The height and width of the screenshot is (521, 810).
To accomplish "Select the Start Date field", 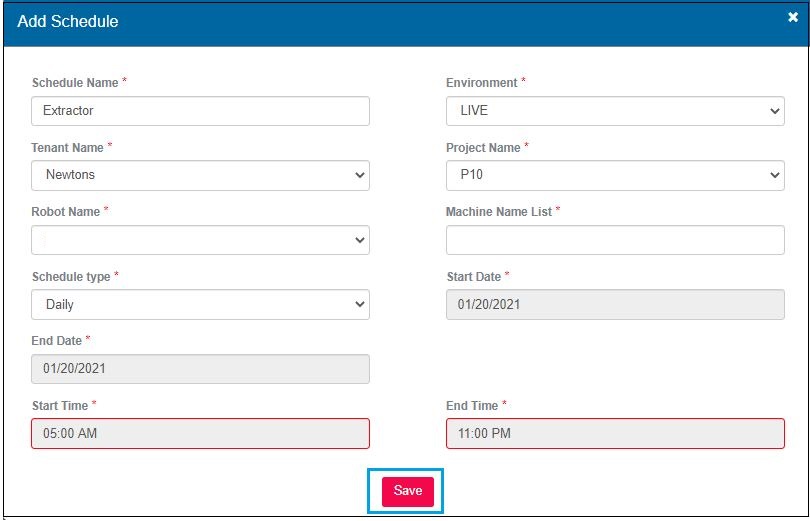I will [x=614, y=304].
